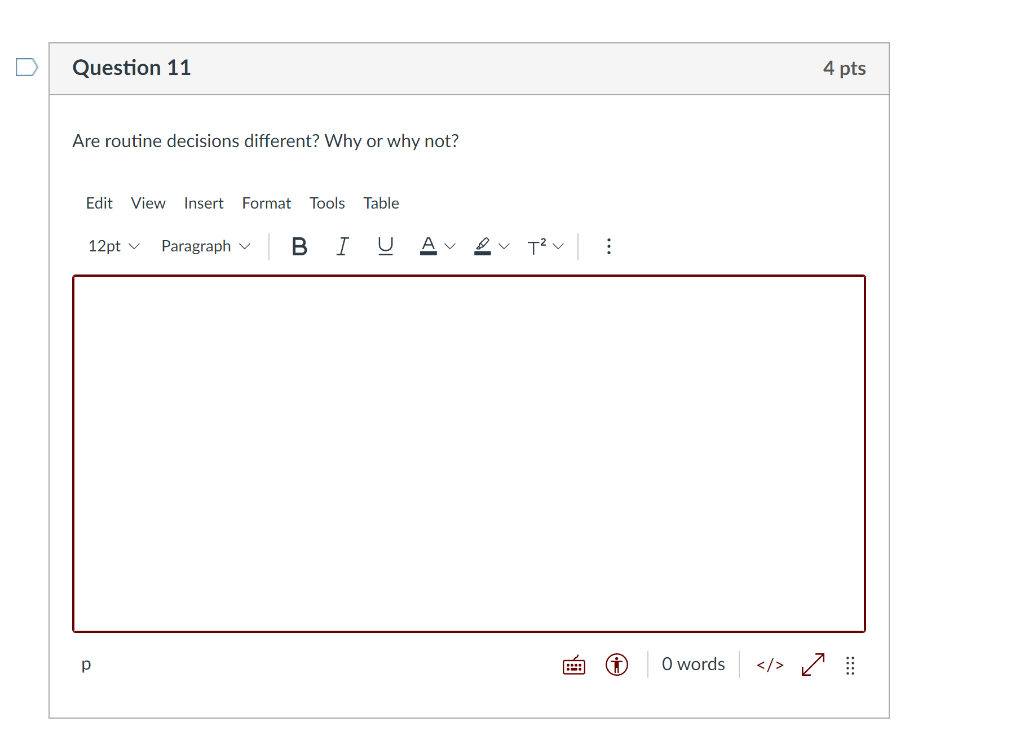Apply superscript formatting

coord(537,246)
